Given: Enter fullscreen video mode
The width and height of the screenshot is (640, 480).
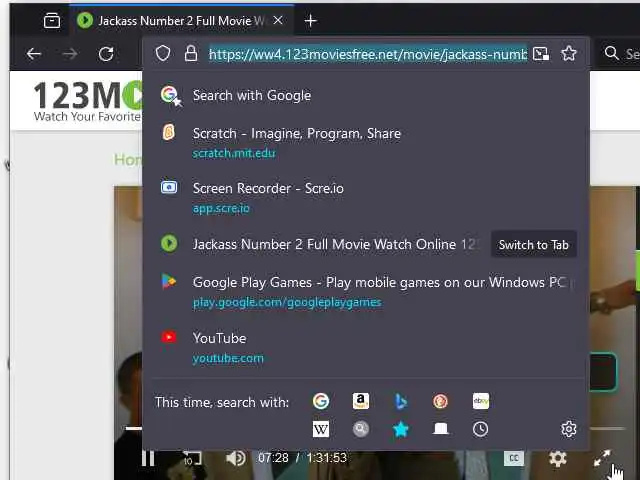Looking at the screenshot, I should (602, 458).
